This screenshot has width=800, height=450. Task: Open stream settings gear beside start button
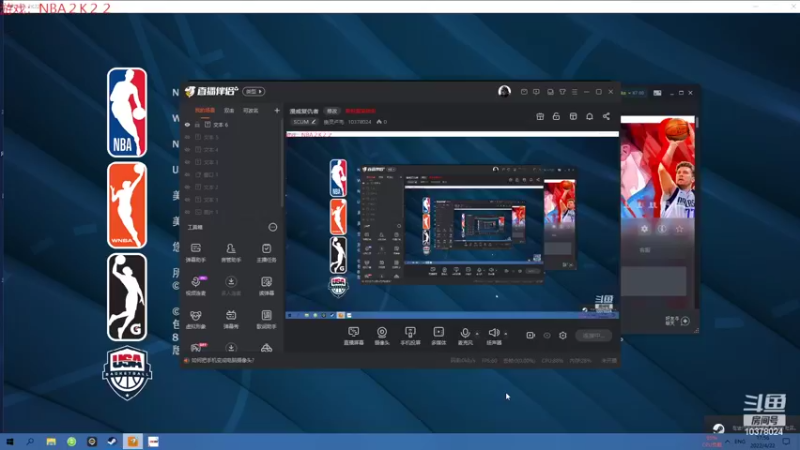(x=563, y=335)
